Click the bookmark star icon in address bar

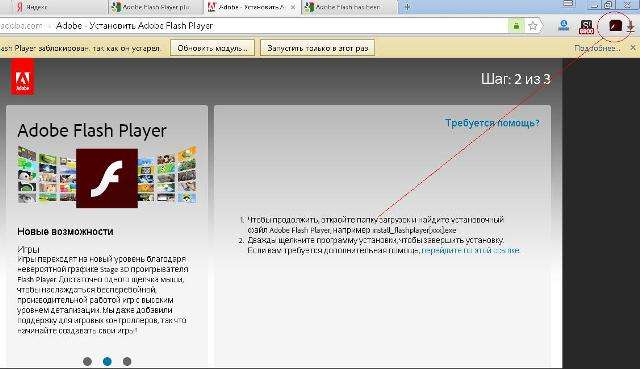point(533,26)
